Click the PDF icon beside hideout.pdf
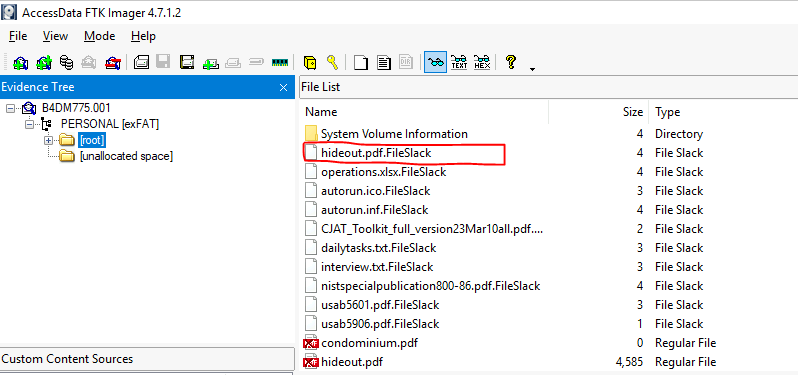Image resolution: width=798 pixels, height=375 pixels. 311,363
